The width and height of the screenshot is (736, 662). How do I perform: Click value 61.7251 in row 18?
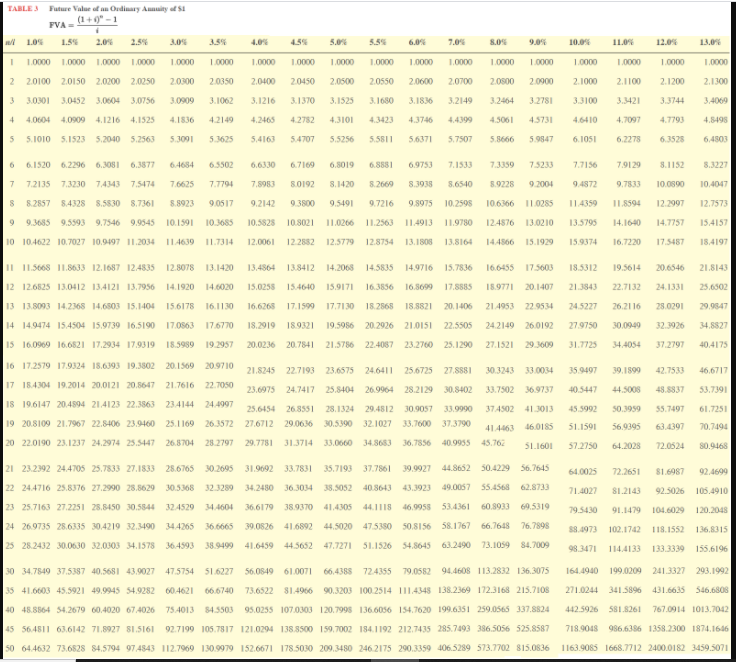click(713, 409)
